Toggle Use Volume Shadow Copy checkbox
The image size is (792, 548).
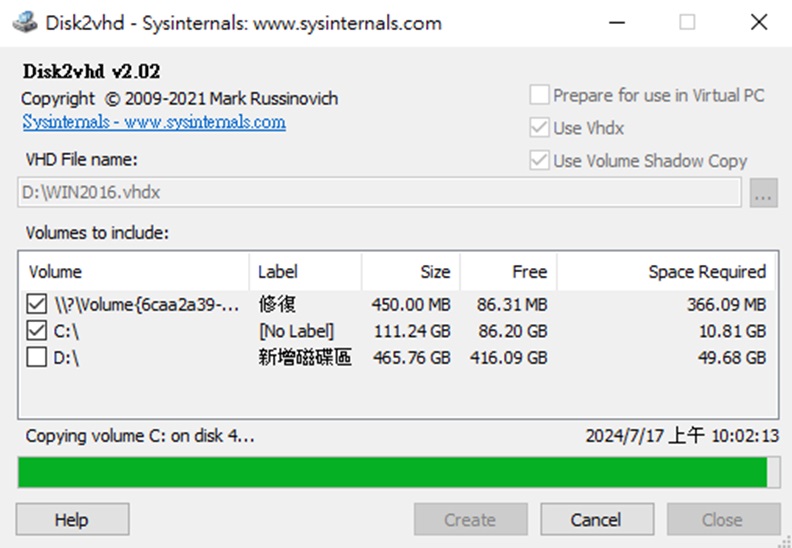point(539,161)
